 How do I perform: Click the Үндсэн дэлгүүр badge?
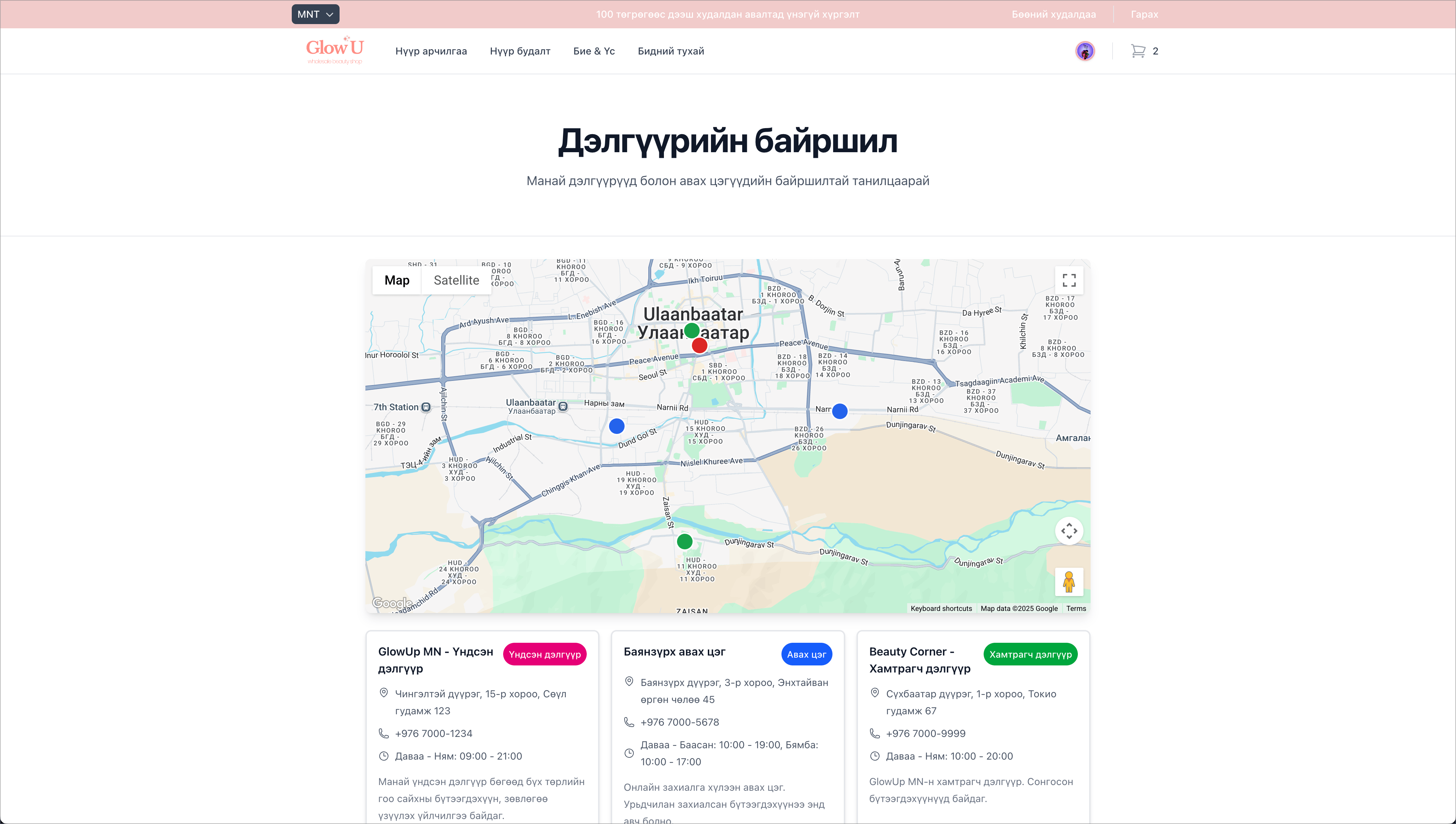545,654
